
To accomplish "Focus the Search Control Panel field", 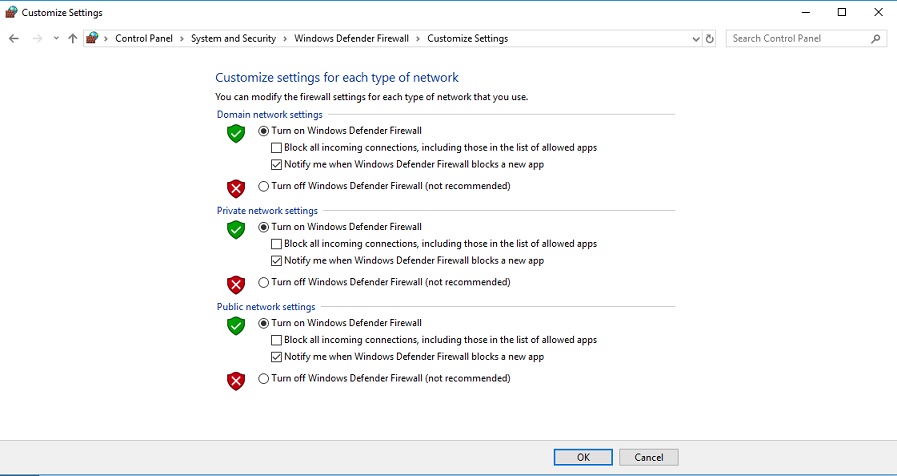I will (x=799, y=38).
